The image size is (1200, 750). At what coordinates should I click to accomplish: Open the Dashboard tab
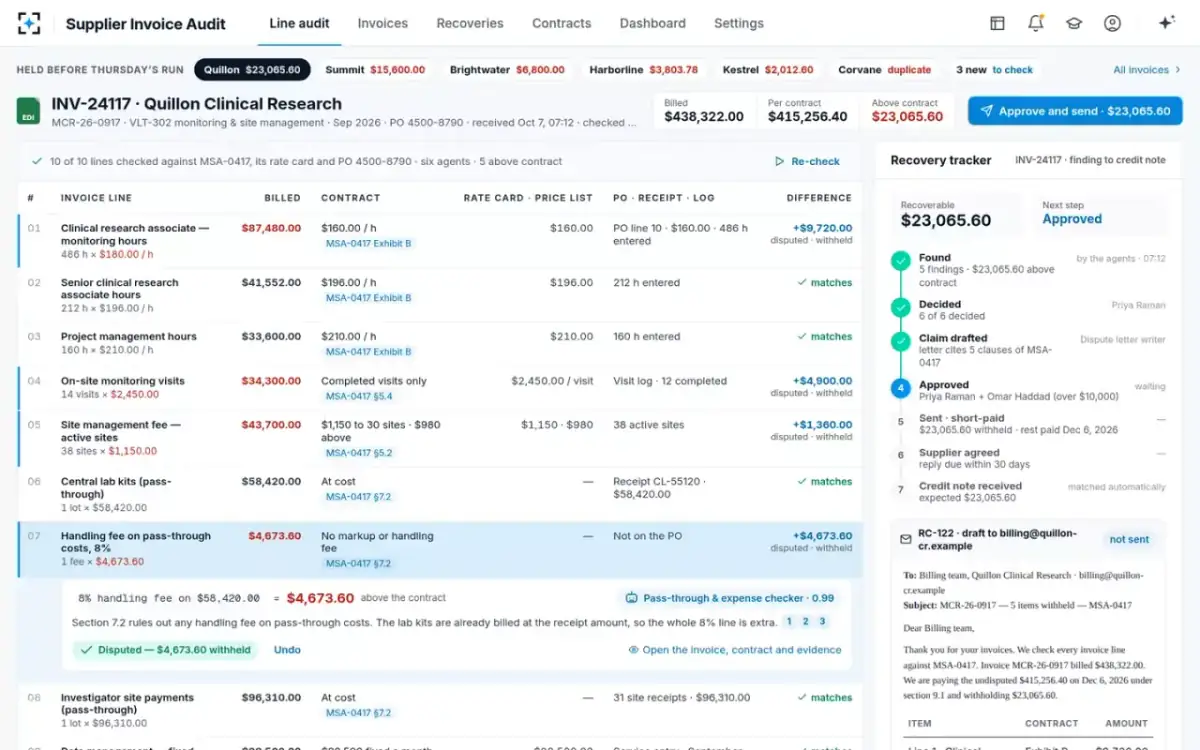click(653, 23)
